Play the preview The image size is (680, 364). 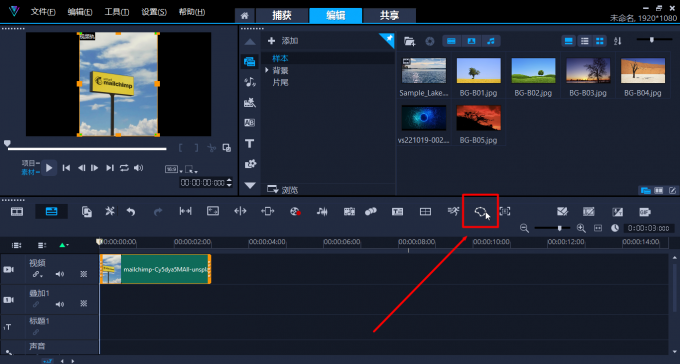49,168
